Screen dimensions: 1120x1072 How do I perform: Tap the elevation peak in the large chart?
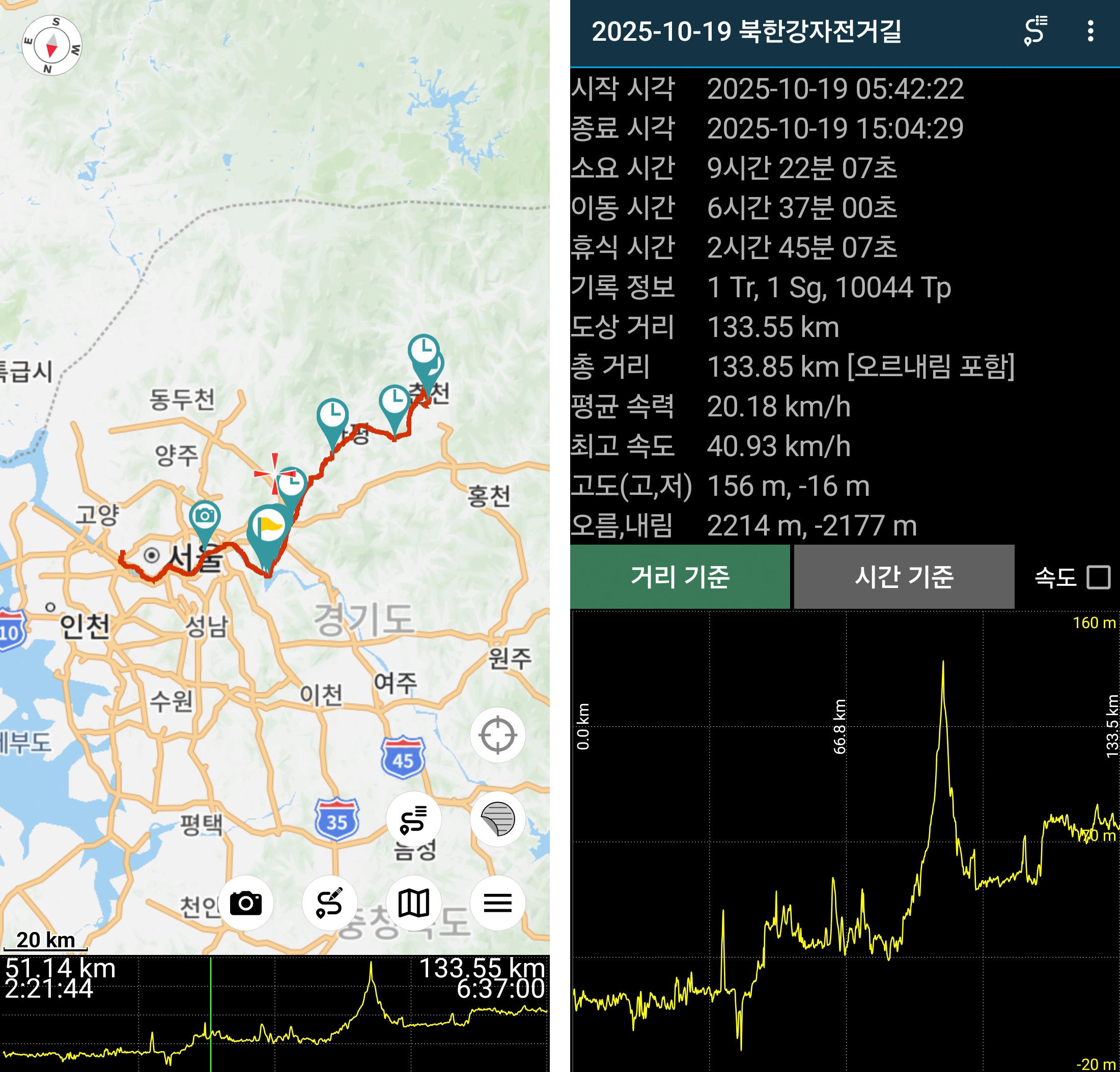(942, 663)
